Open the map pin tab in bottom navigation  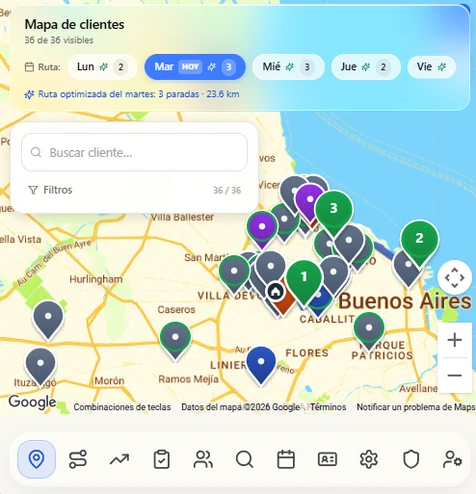(x=36, y=459)
